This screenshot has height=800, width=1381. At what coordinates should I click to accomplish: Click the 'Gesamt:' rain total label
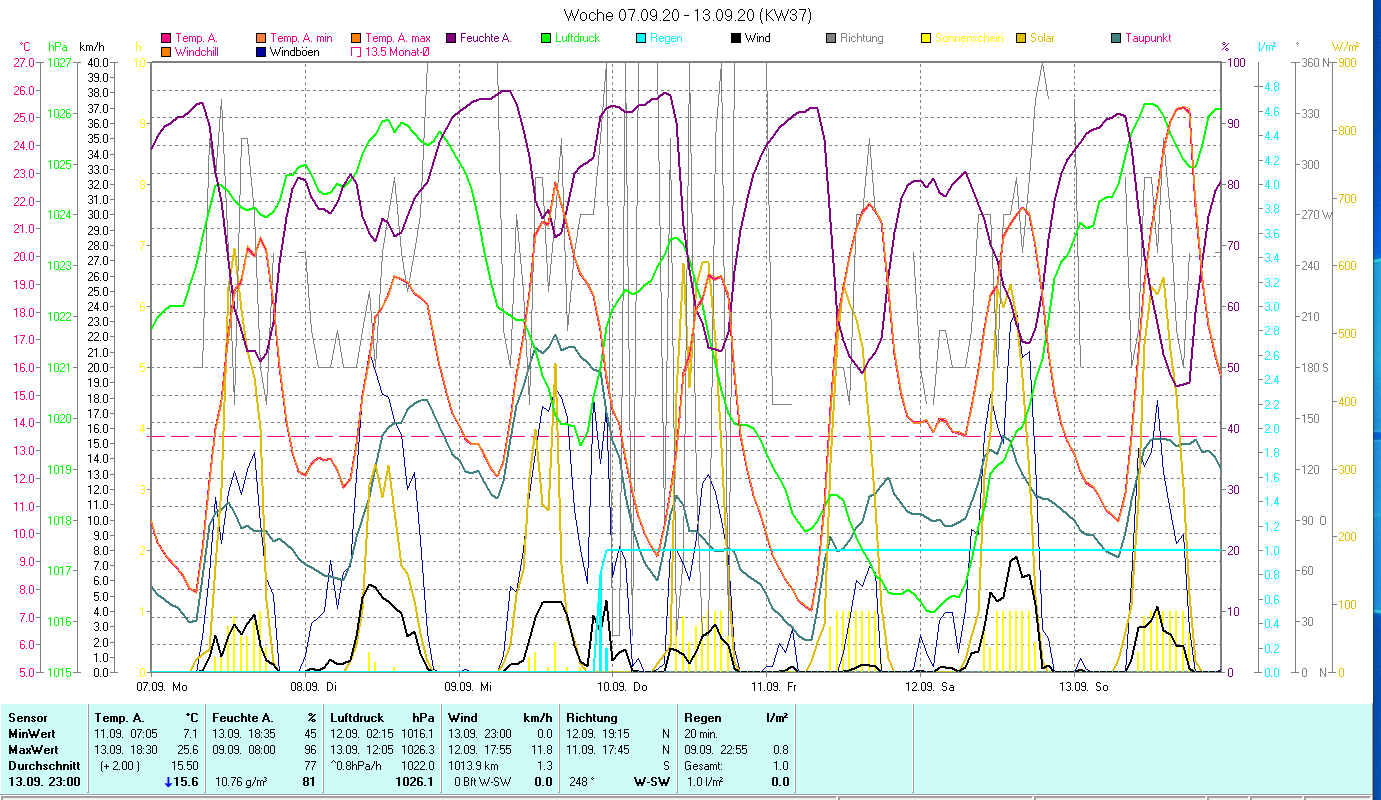click(x=705, y=766)
